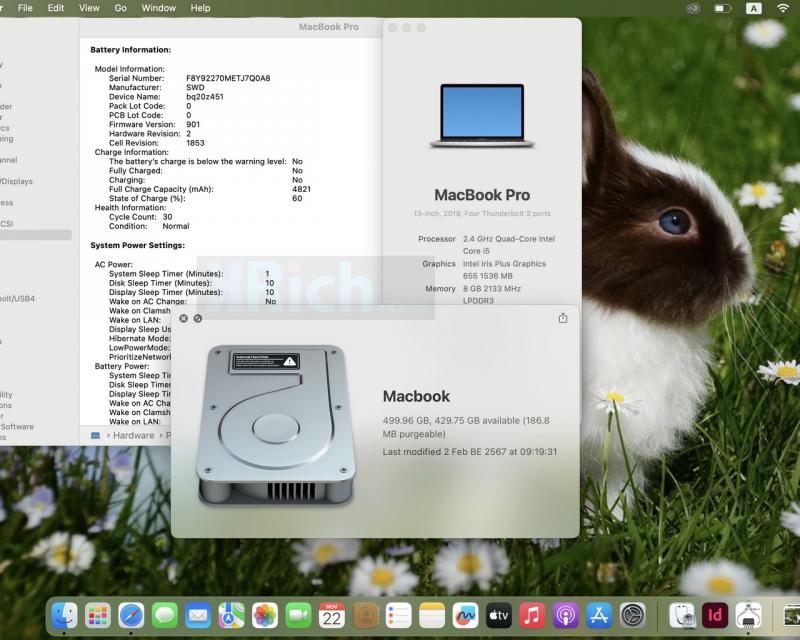Open Launchpad in the Dock
800x640 pixels.
(x=98, y=616)
